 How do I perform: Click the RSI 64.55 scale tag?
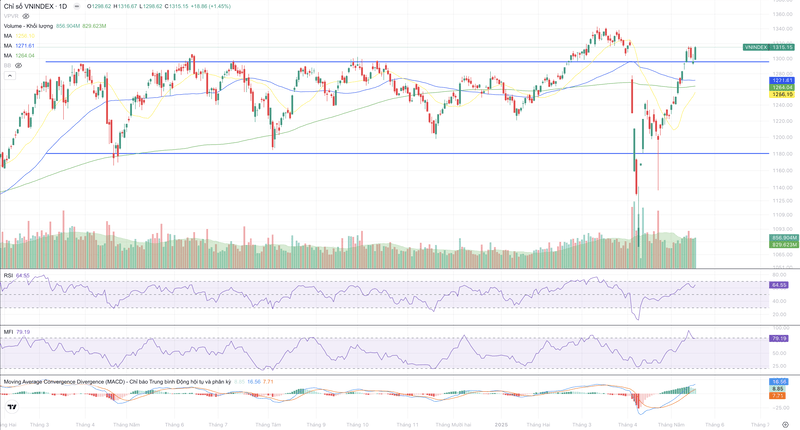point(779,285)
